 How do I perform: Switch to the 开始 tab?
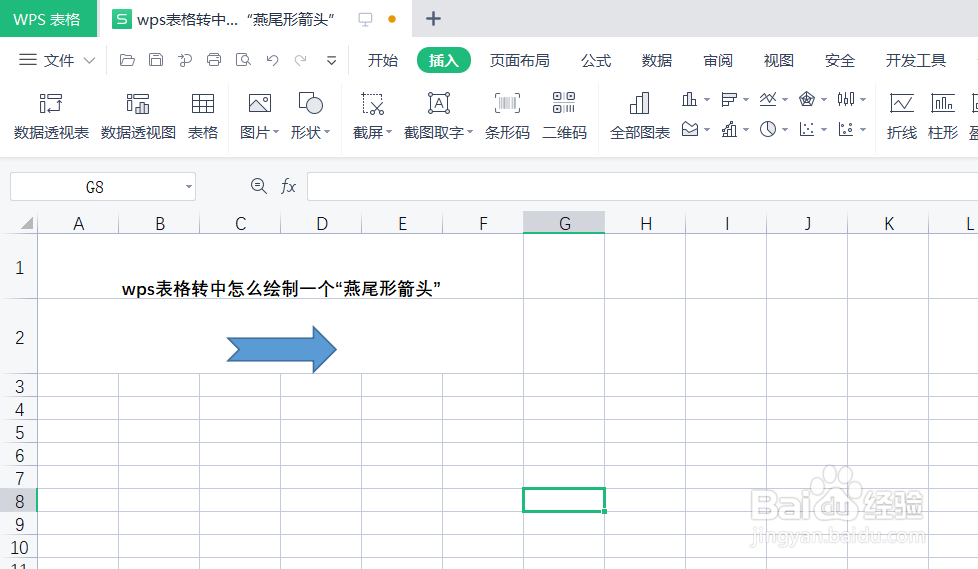click(x=382, y=61)
